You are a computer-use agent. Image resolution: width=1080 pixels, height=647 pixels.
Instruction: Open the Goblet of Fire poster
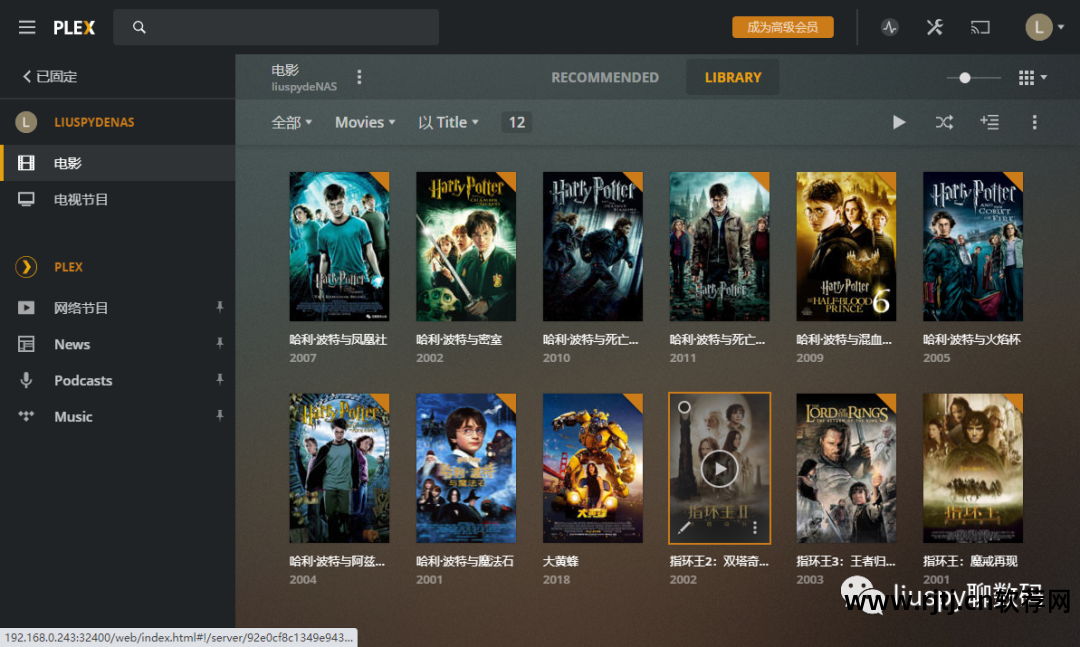tap(973, 247)
